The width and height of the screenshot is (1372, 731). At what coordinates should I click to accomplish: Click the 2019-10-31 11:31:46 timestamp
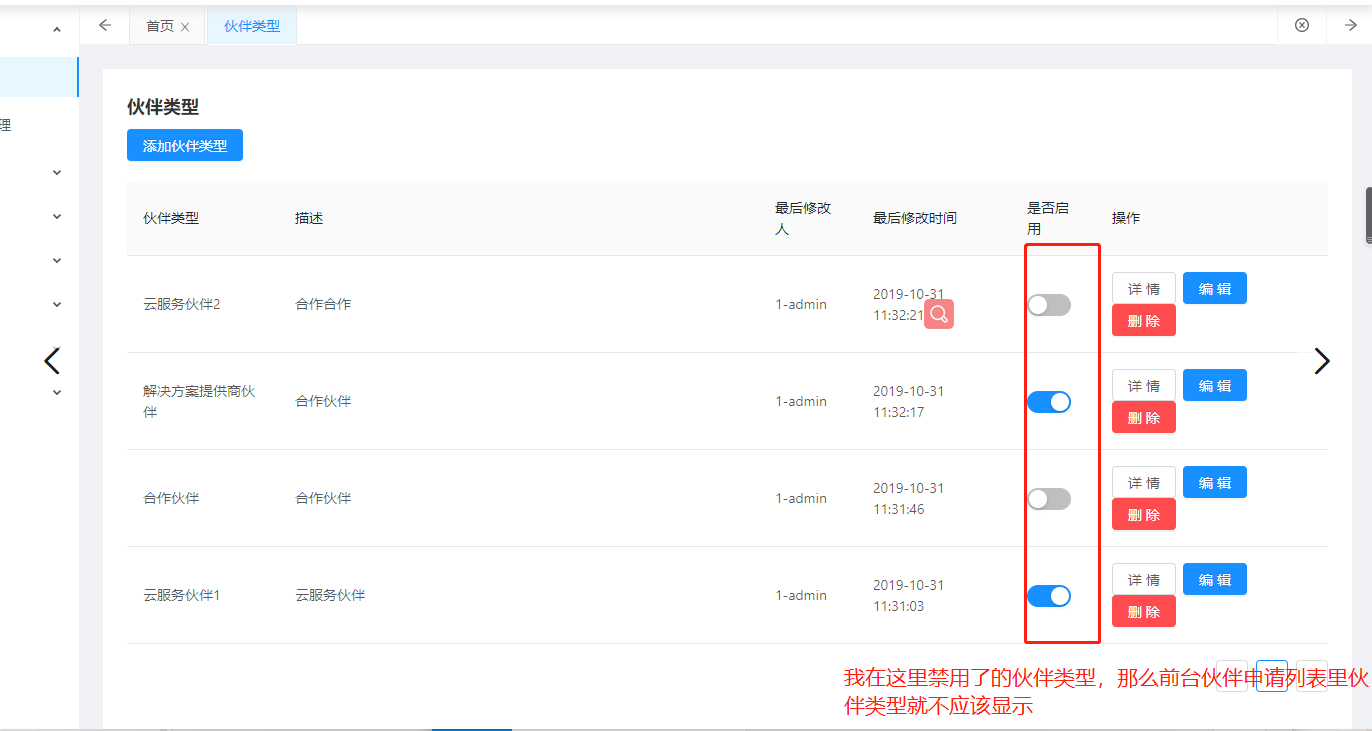(908, 498)
